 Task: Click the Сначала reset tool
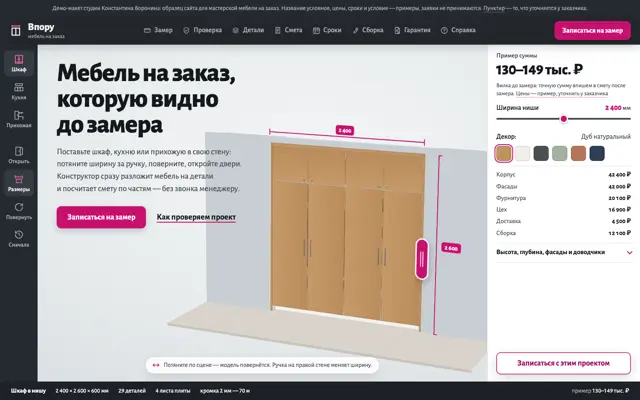click(19, 239)
